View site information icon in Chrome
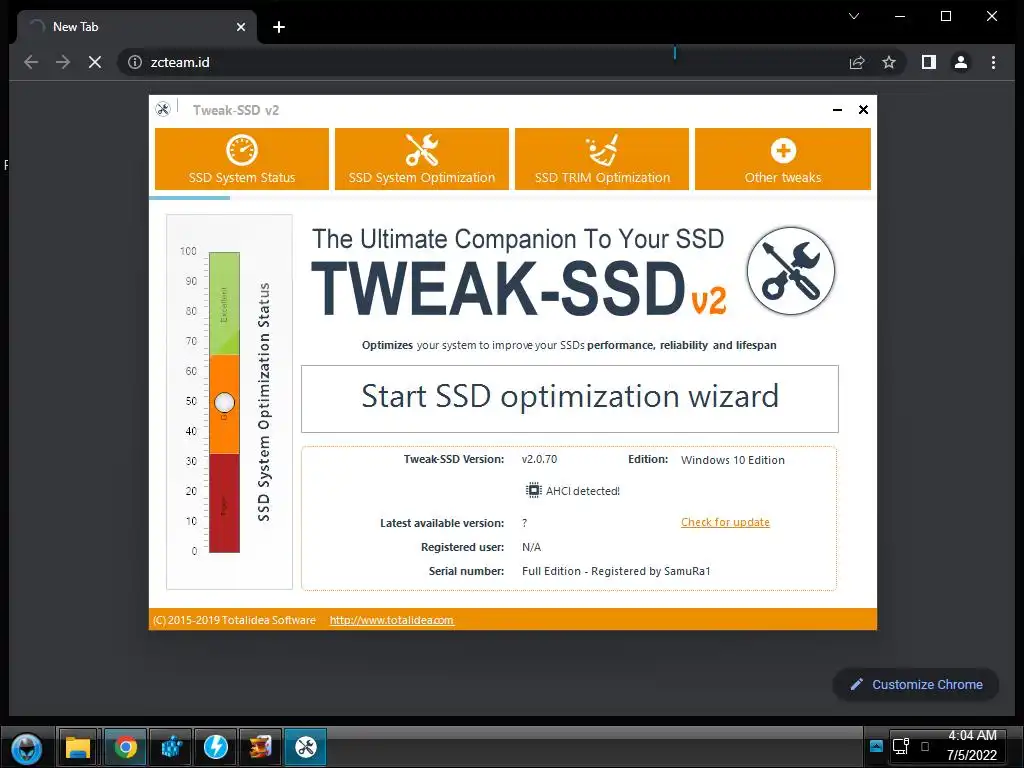The height and width of the screenshot is (768, 1024). [x=135, y=62]
